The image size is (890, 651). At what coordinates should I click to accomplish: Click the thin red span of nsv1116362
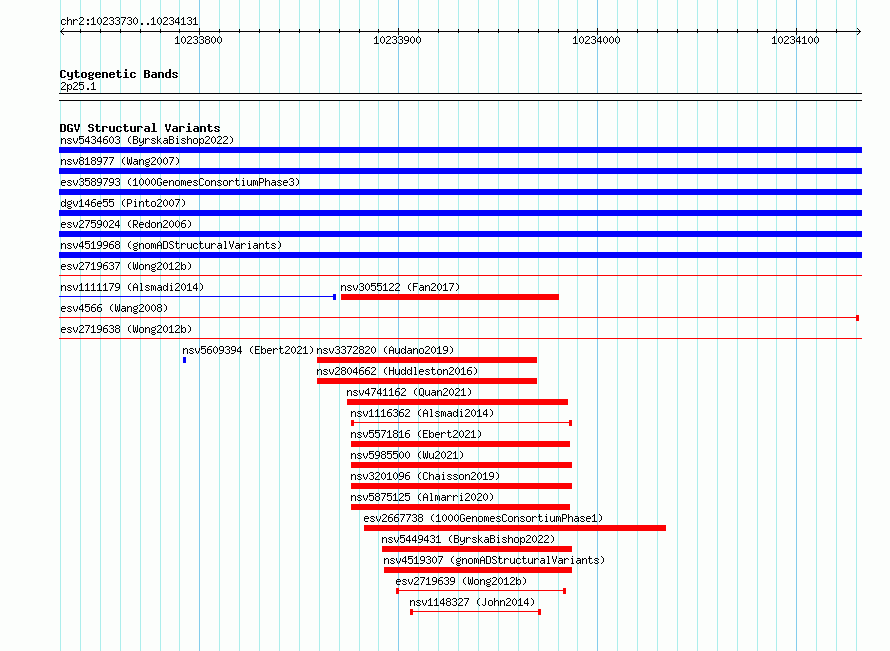461,423
